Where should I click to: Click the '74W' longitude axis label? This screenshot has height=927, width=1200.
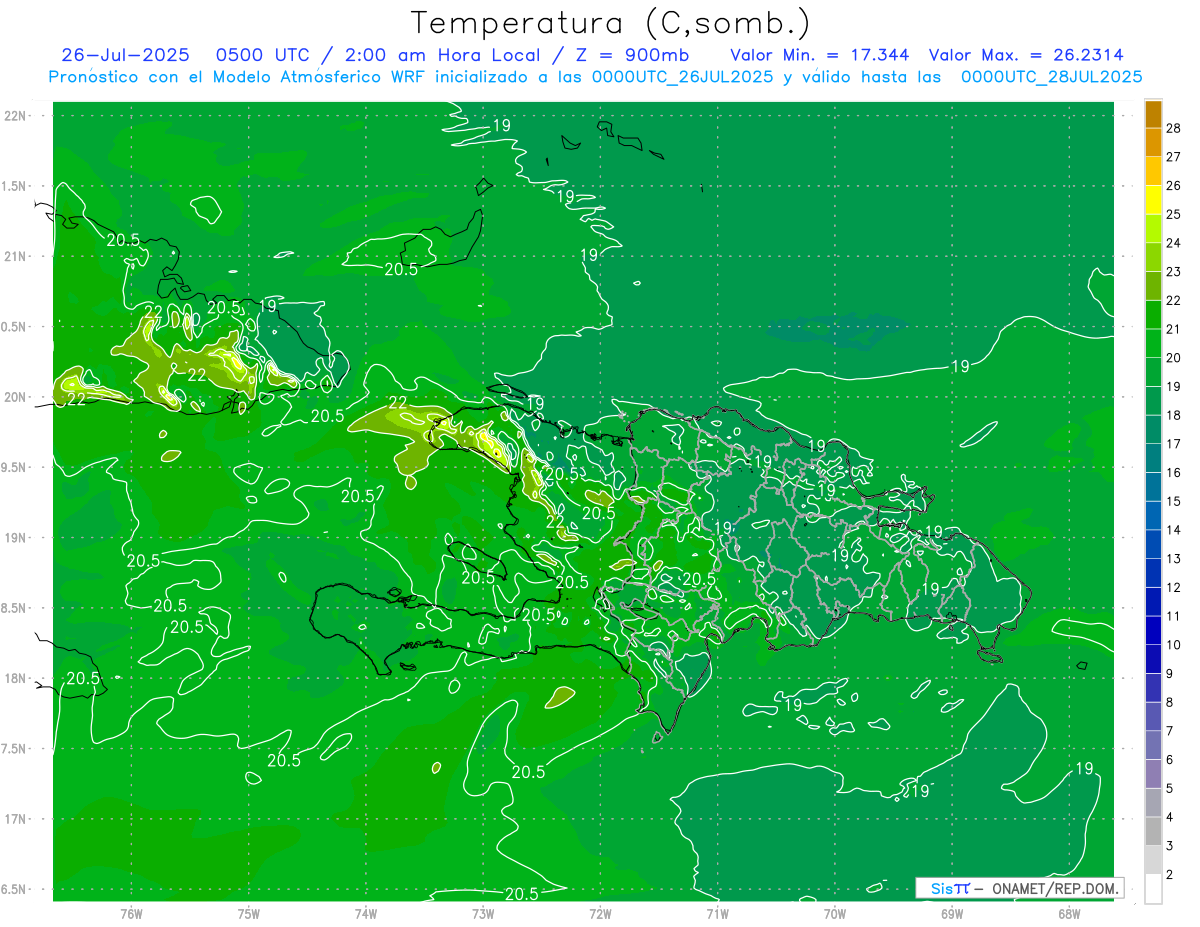(366, 913)
